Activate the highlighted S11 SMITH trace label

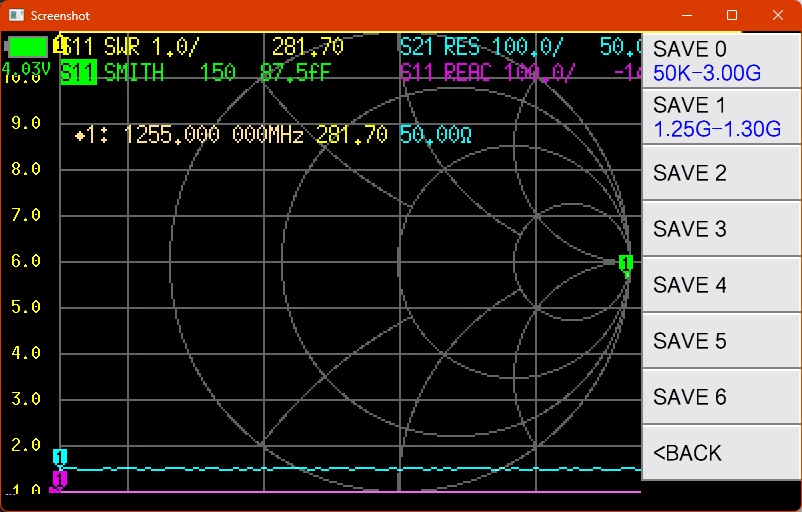point(78,72)
